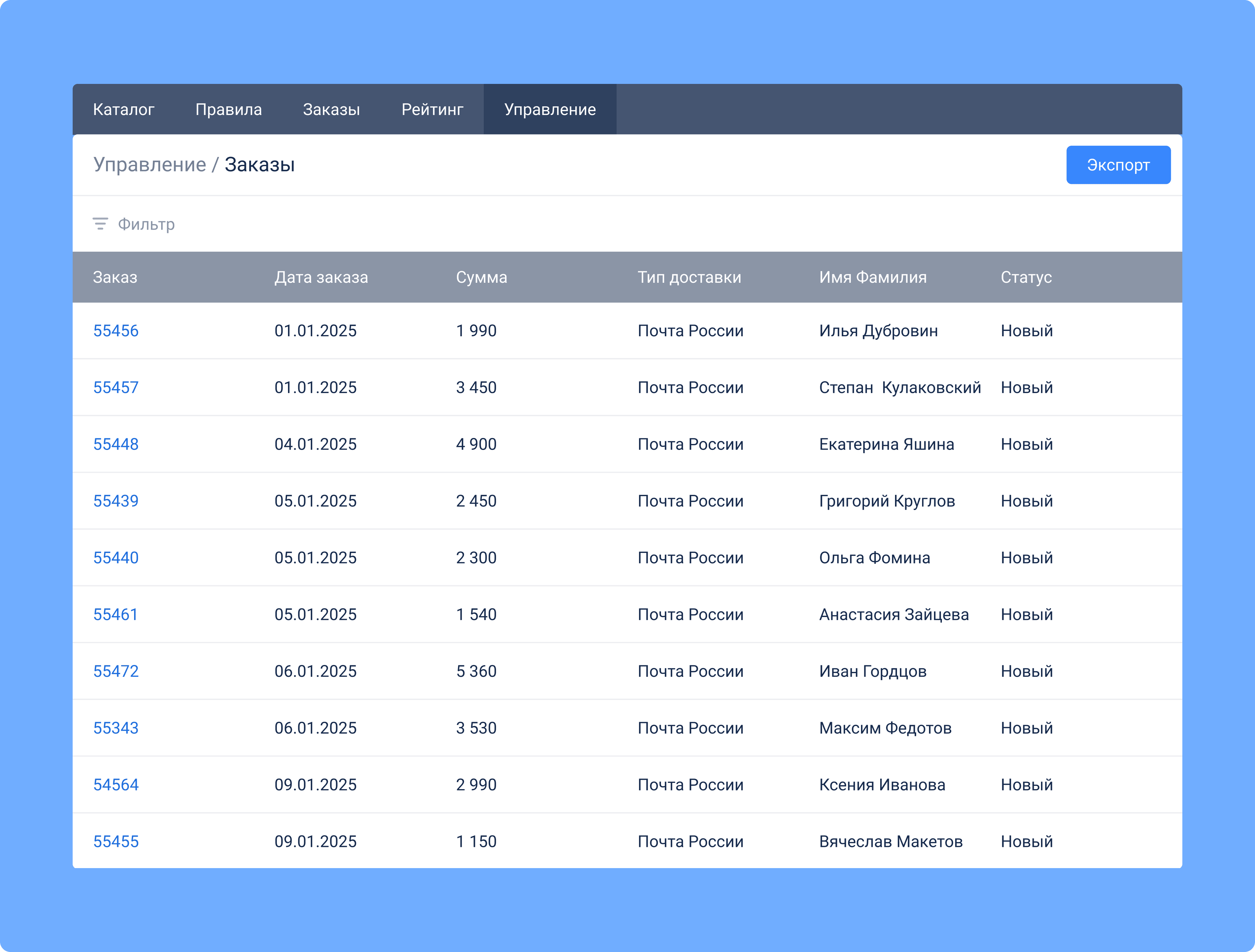1255x952 pixels.
Task: Open the Фильтр label
Action: 146,224
